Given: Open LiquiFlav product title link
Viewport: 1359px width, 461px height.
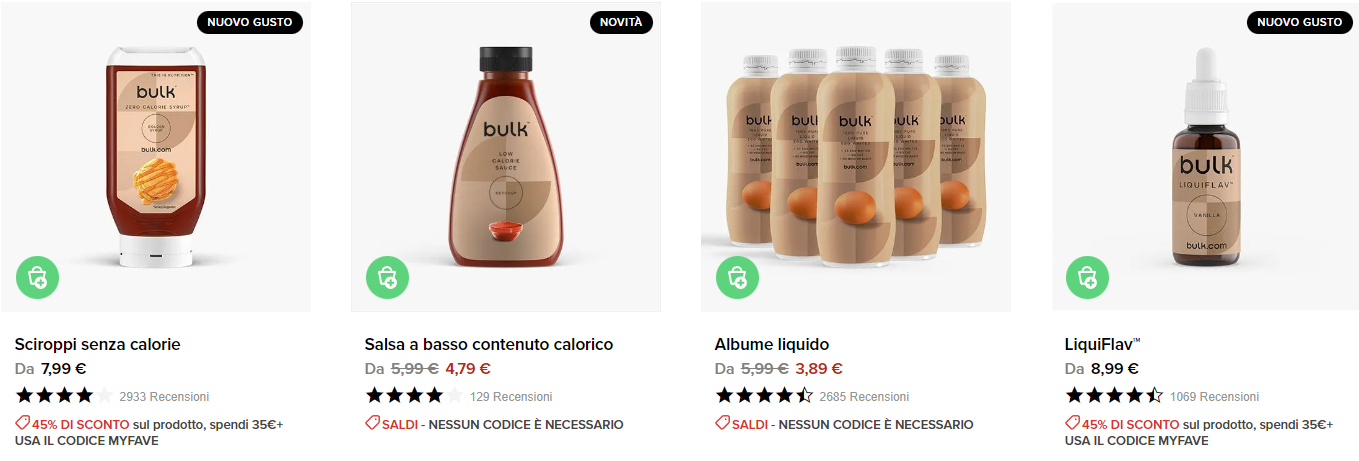Looking at the screenshot, I should coord(1103,344).
